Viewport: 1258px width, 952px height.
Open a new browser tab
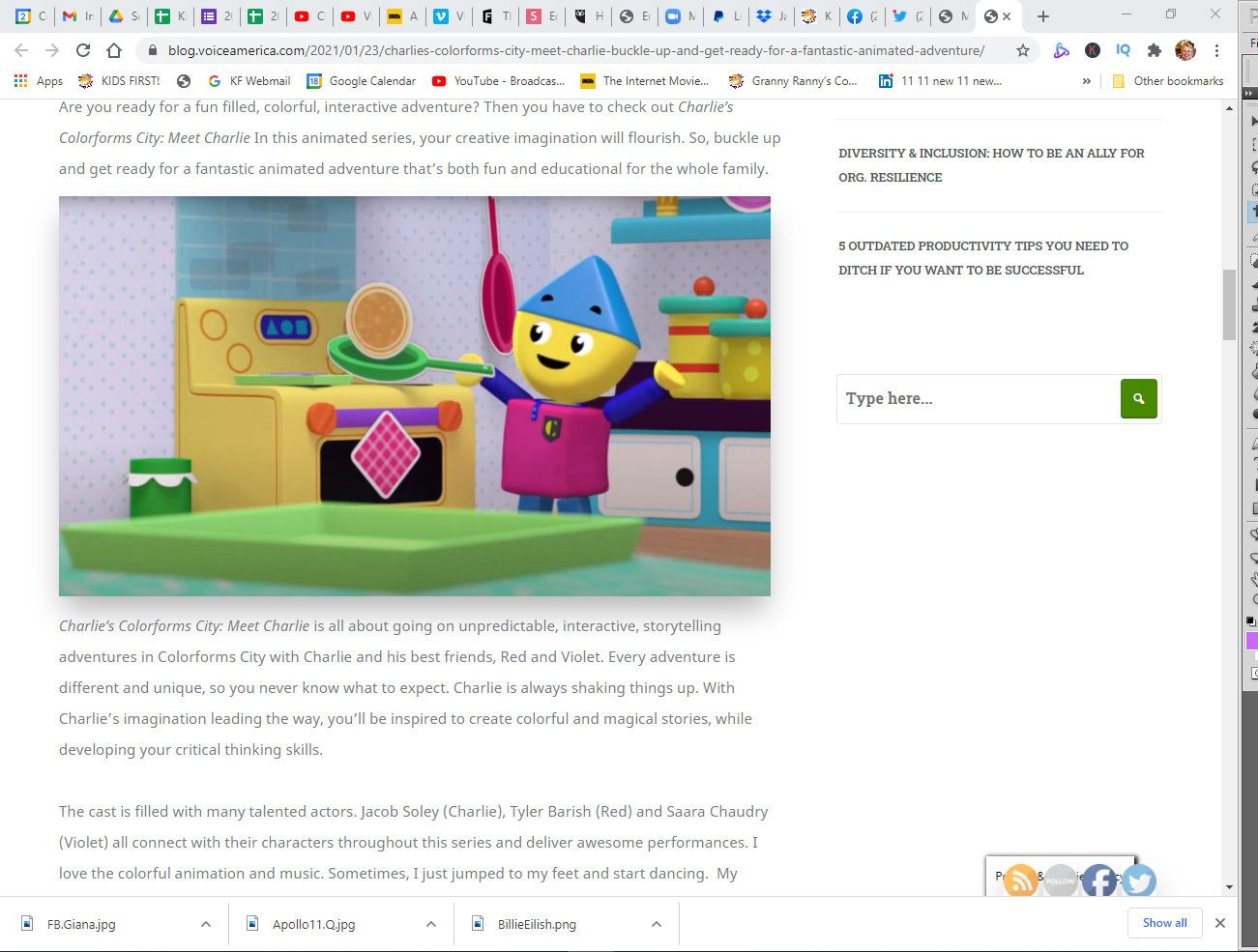(x=1042, y=16)
